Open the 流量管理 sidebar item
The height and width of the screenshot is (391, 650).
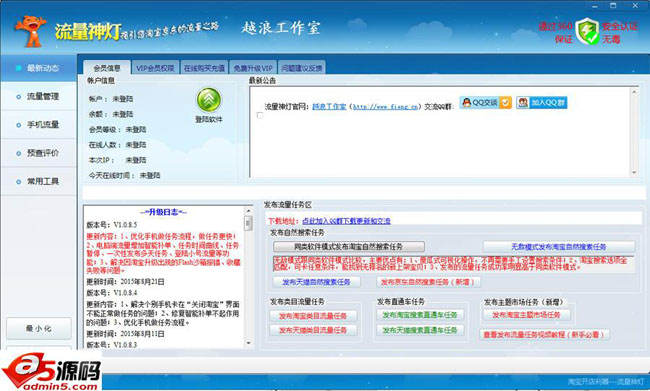38,97
